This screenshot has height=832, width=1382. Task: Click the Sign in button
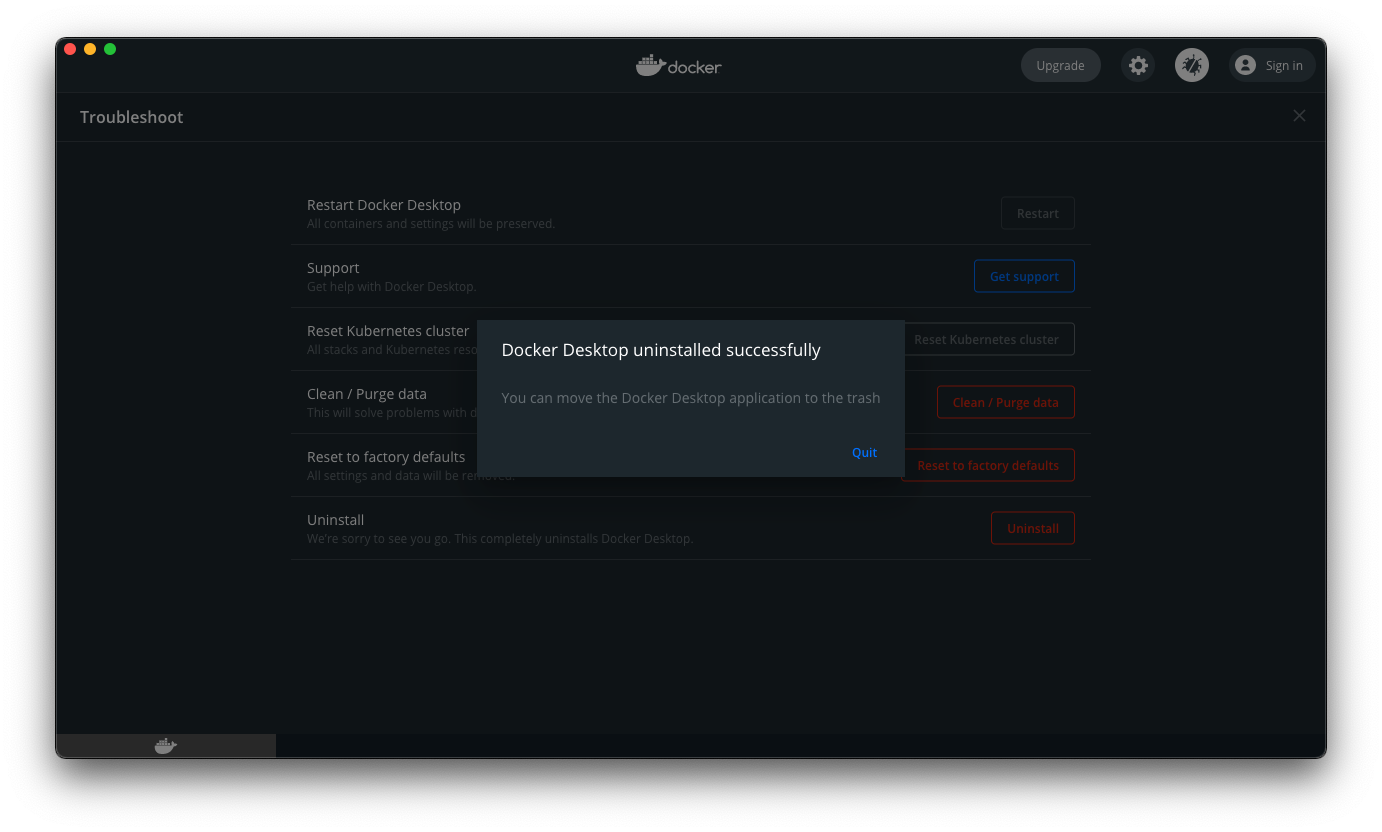[1272, 66]
